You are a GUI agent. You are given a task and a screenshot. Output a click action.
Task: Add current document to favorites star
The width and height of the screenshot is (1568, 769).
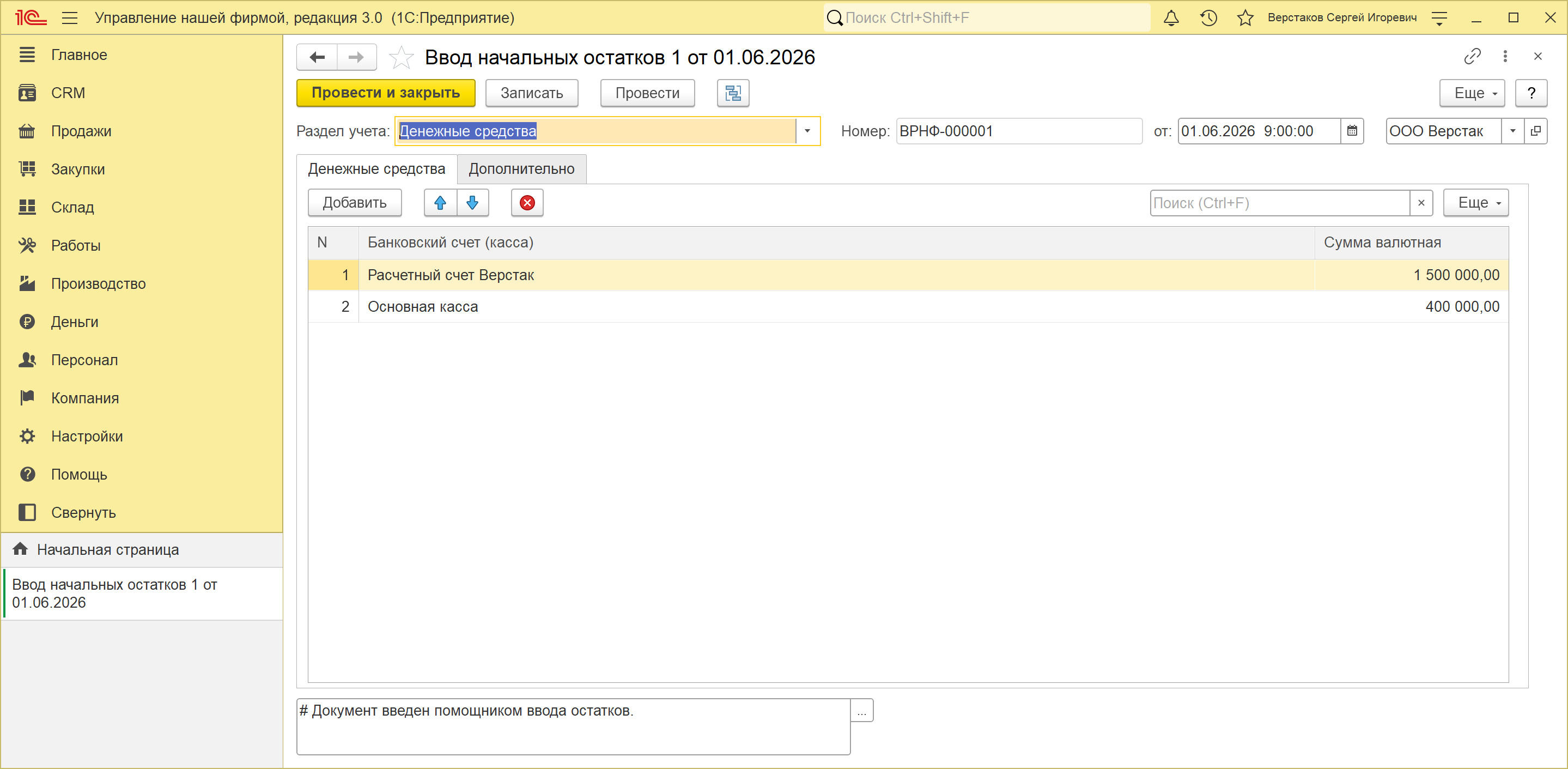[x=400, y=58]
